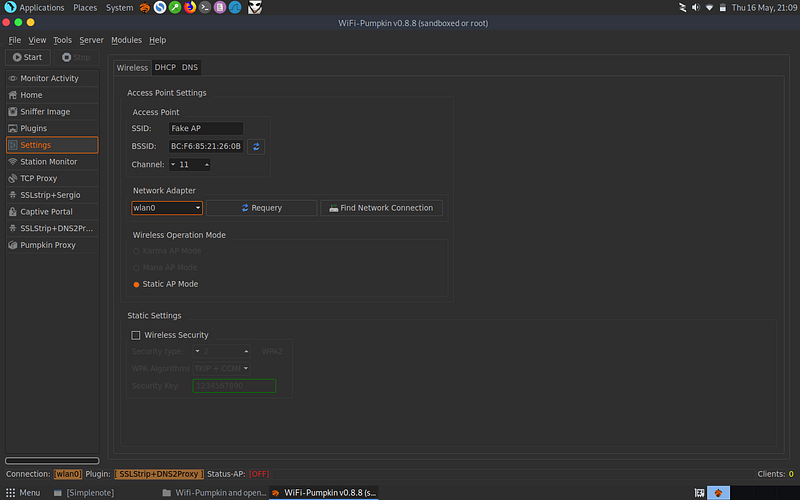
Task: Select Static AP Mode radio button
Action: [136, 285]
